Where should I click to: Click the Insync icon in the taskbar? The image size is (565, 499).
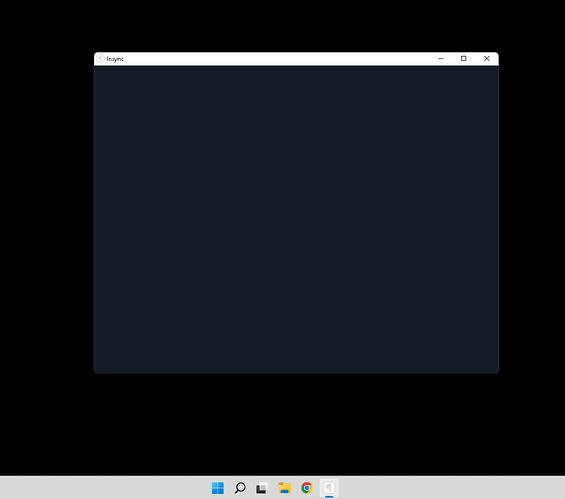(x=329, y=488)
